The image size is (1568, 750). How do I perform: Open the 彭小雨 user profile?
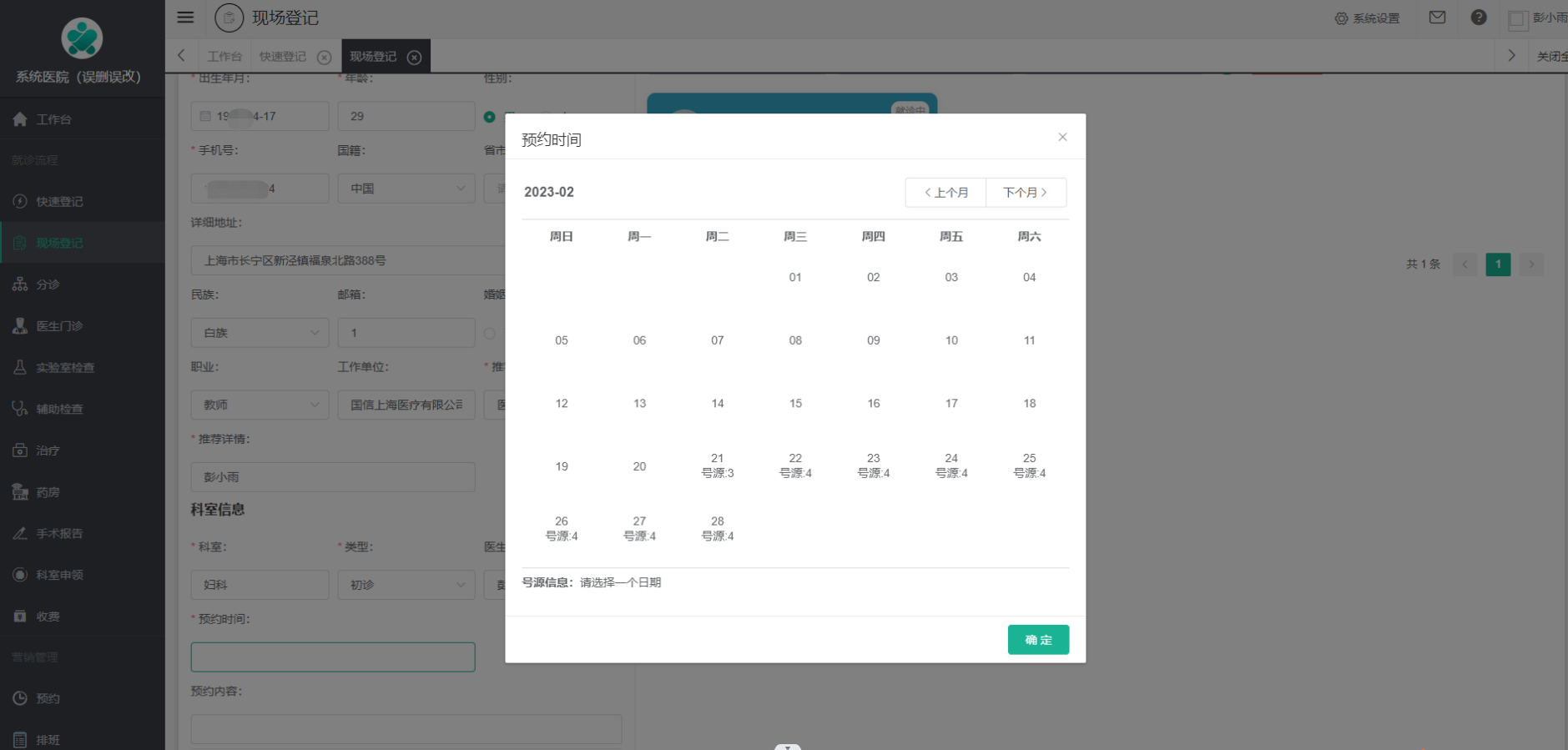[x=1538, y=18]
